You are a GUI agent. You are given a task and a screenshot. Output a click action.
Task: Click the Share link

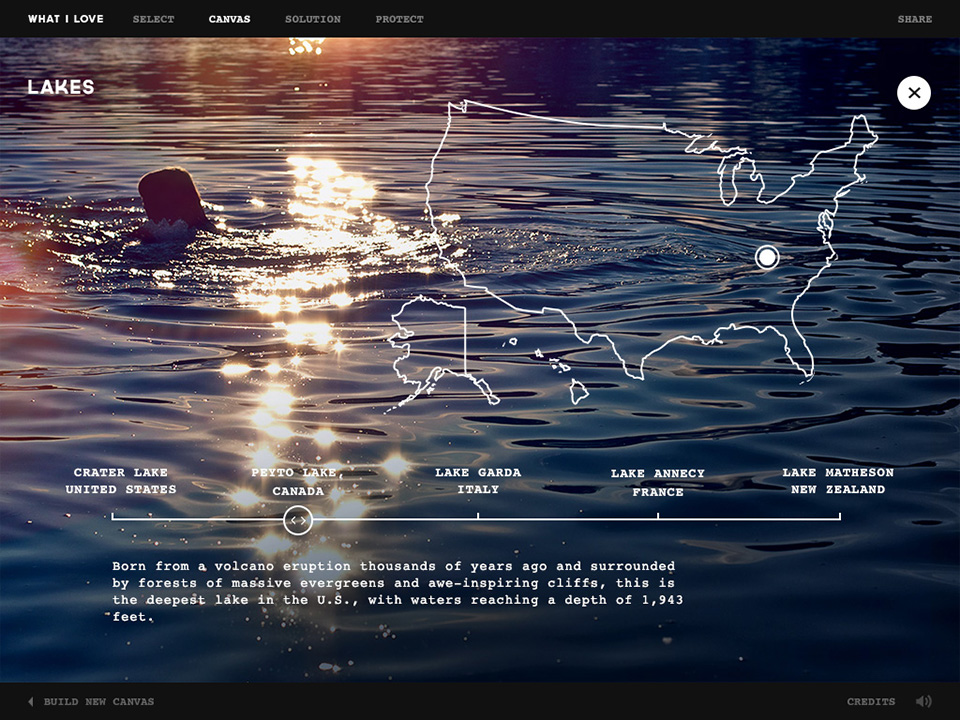(x=915, y=19)
